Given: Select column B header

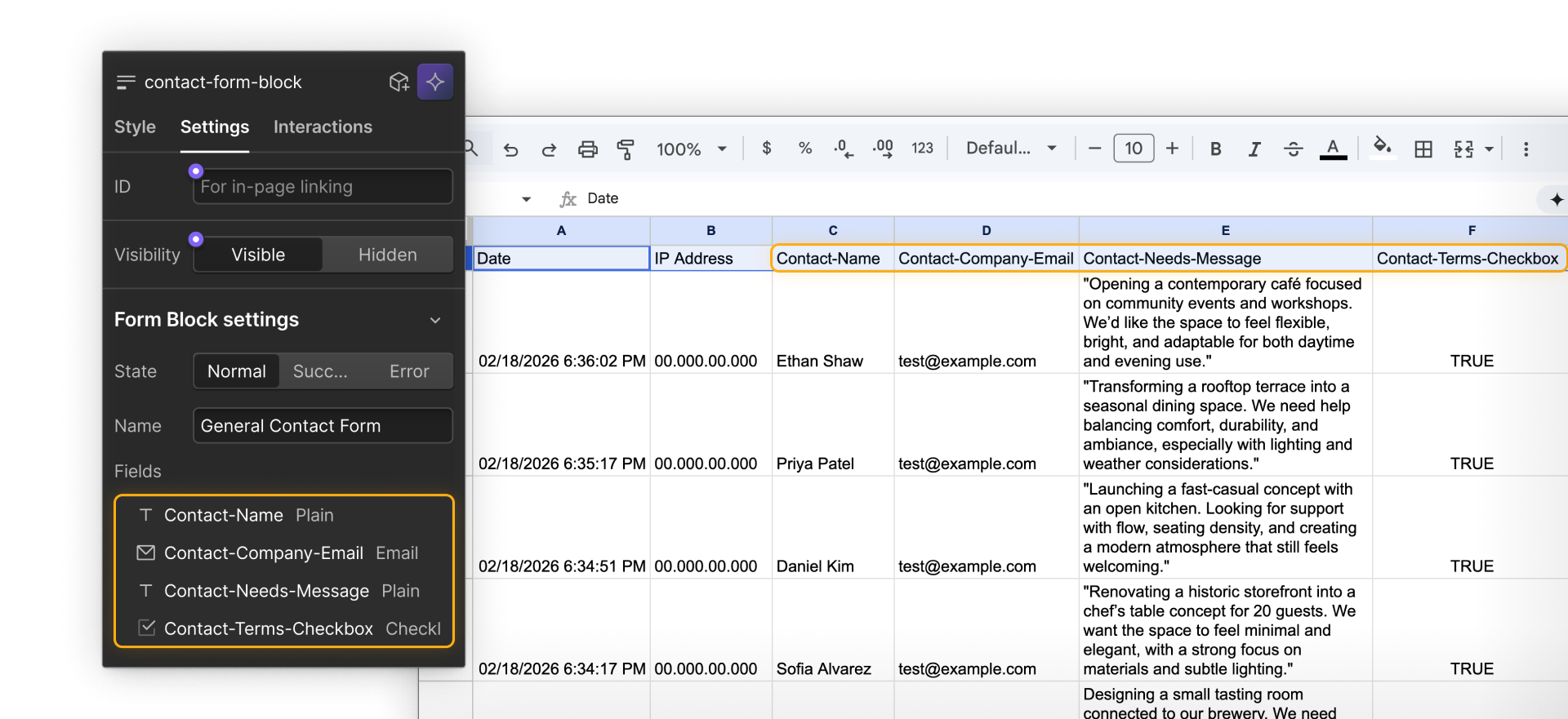Looking at the screenshot, I should click(x=711, y=231).
